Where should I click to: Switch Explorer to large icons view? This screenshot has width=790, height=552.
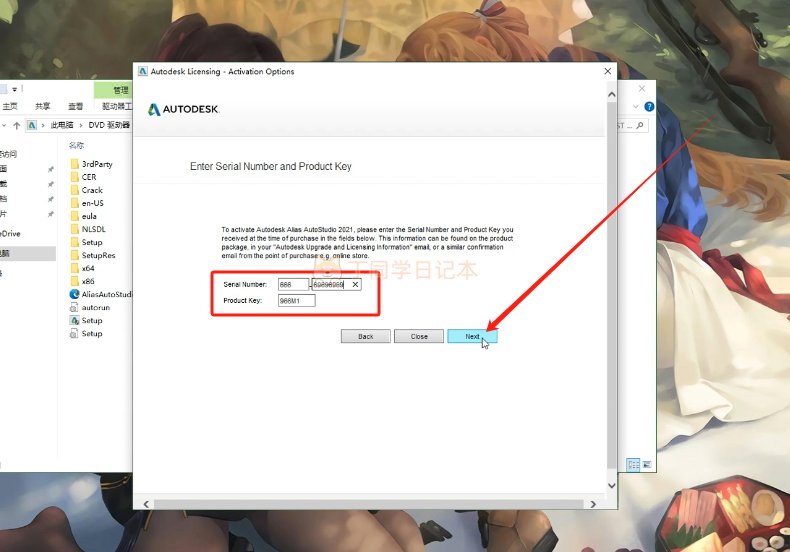pos(647,464)
